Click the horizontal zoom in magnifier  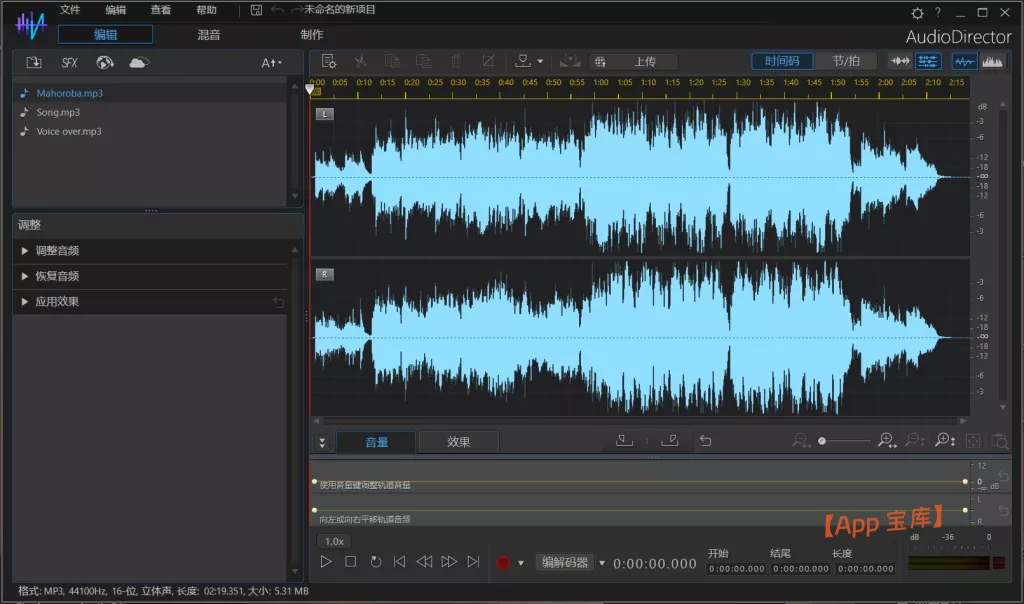(885, 441)
